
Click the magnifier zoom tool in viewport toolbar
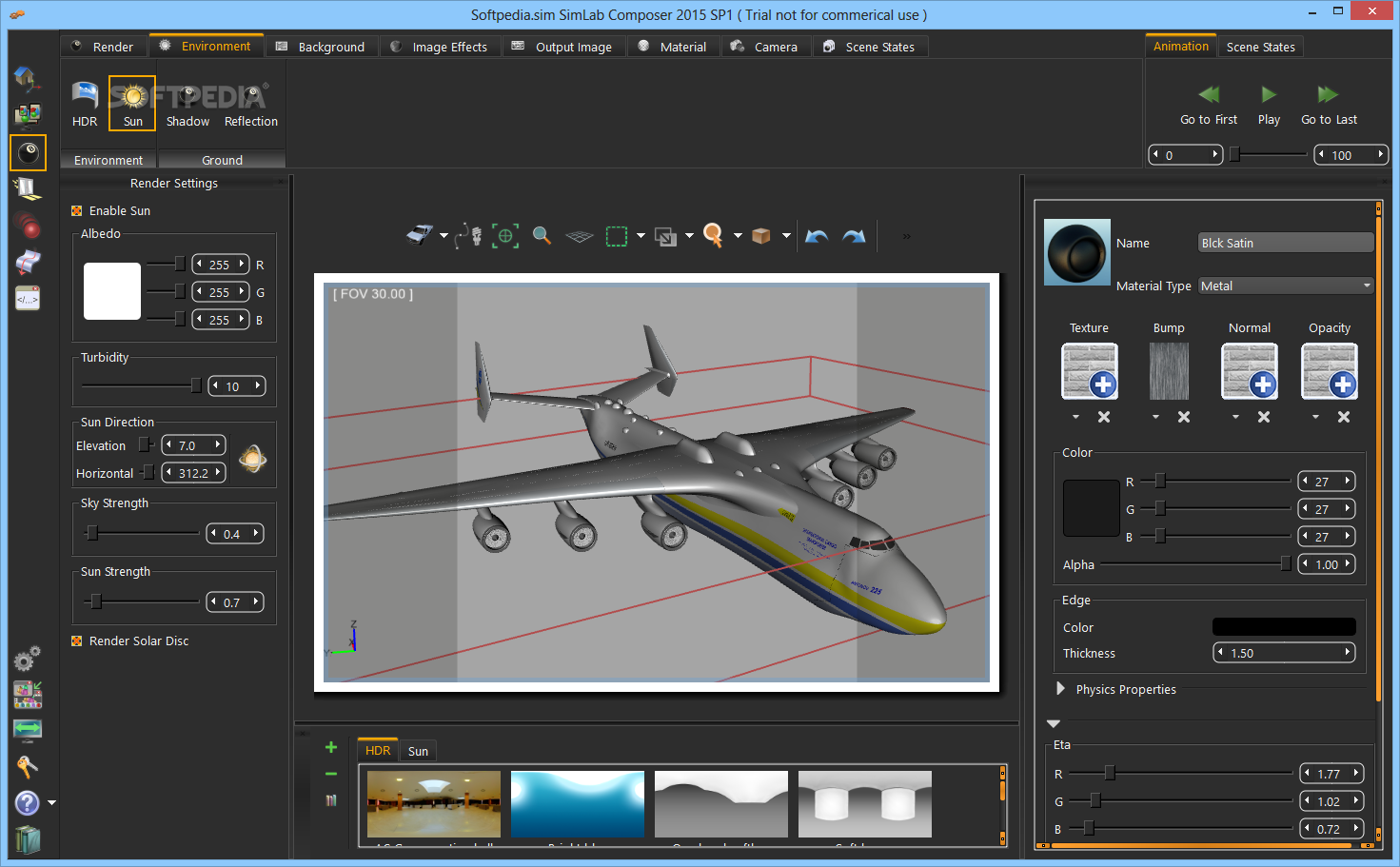(x=542, y=235)
